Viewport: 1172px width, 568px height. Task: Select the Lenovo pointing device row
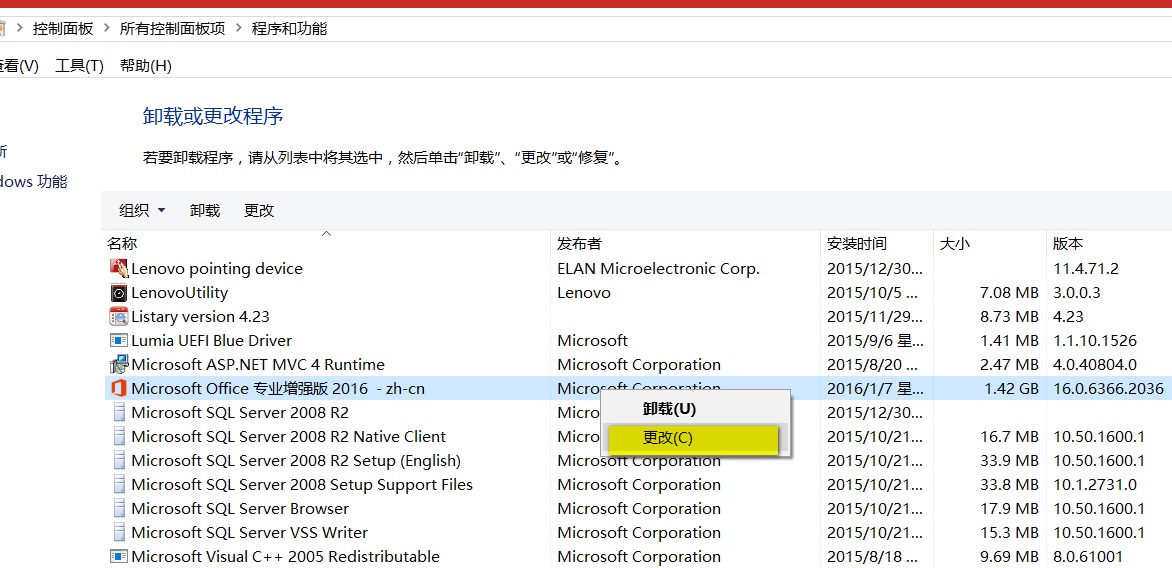[x=637, y=268]
